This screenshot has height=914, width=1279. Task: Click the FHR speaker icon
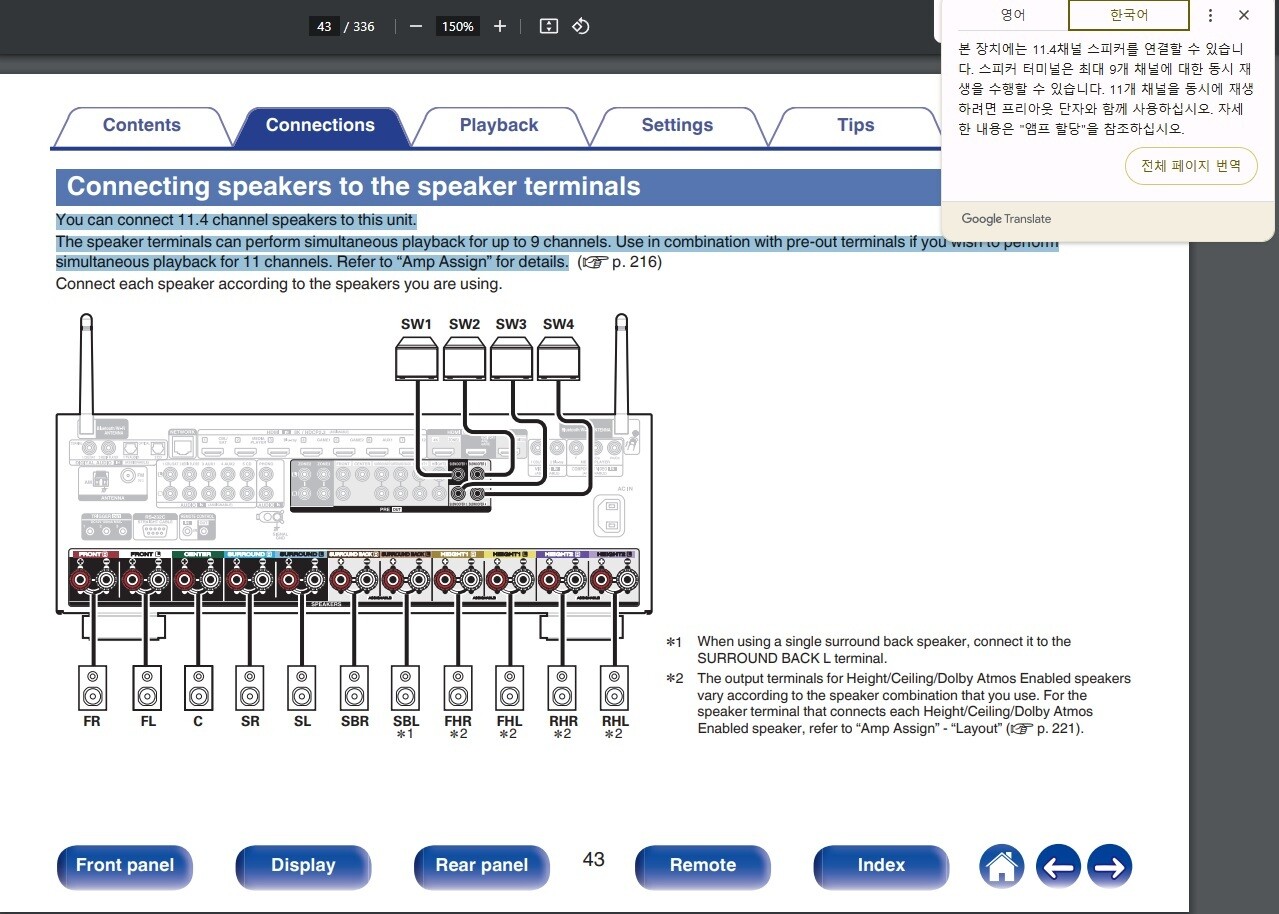click(458, 687)
